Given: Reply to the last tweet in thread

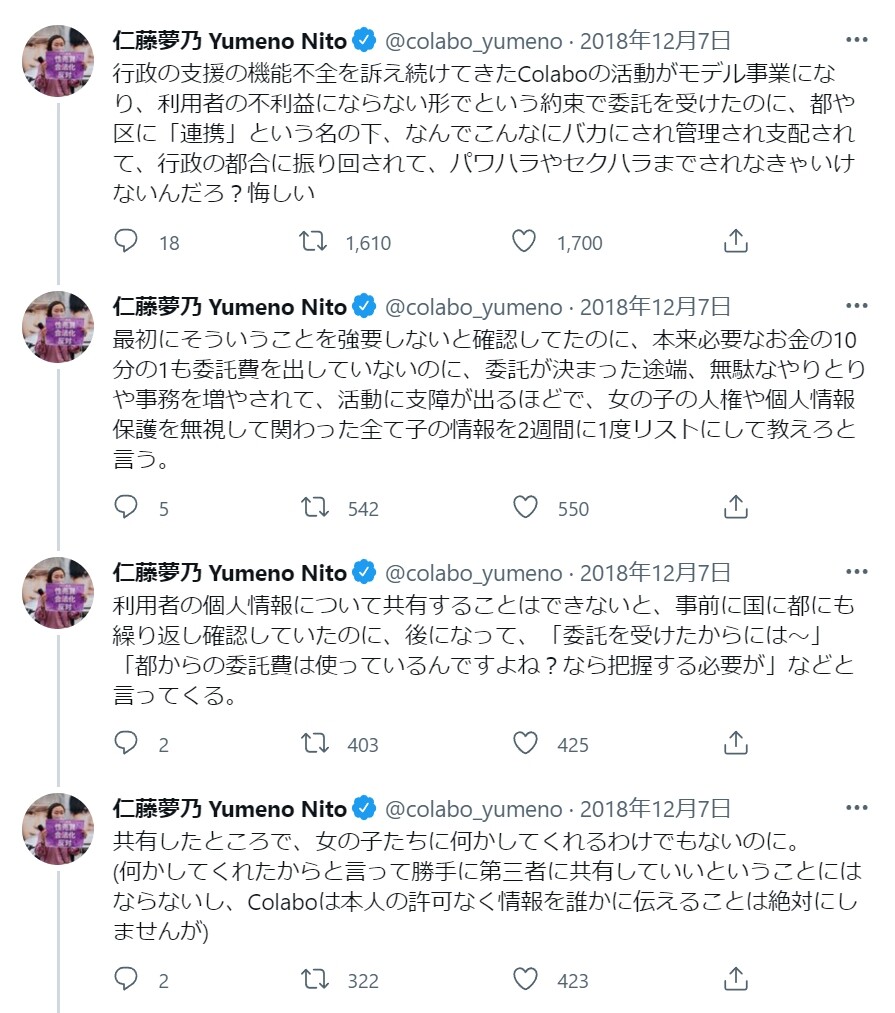Looking at the screenshot, I should pos(126,979).
